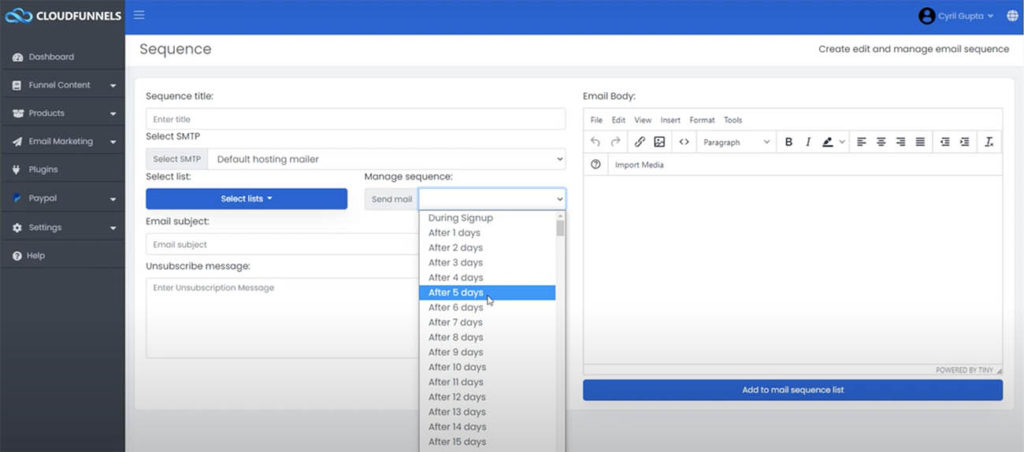The height and width of the screenshot is (452, 1024).
Task: Click the Cyril Gupta user avatar
Action: pyautogui.click(x=926, y=16)
